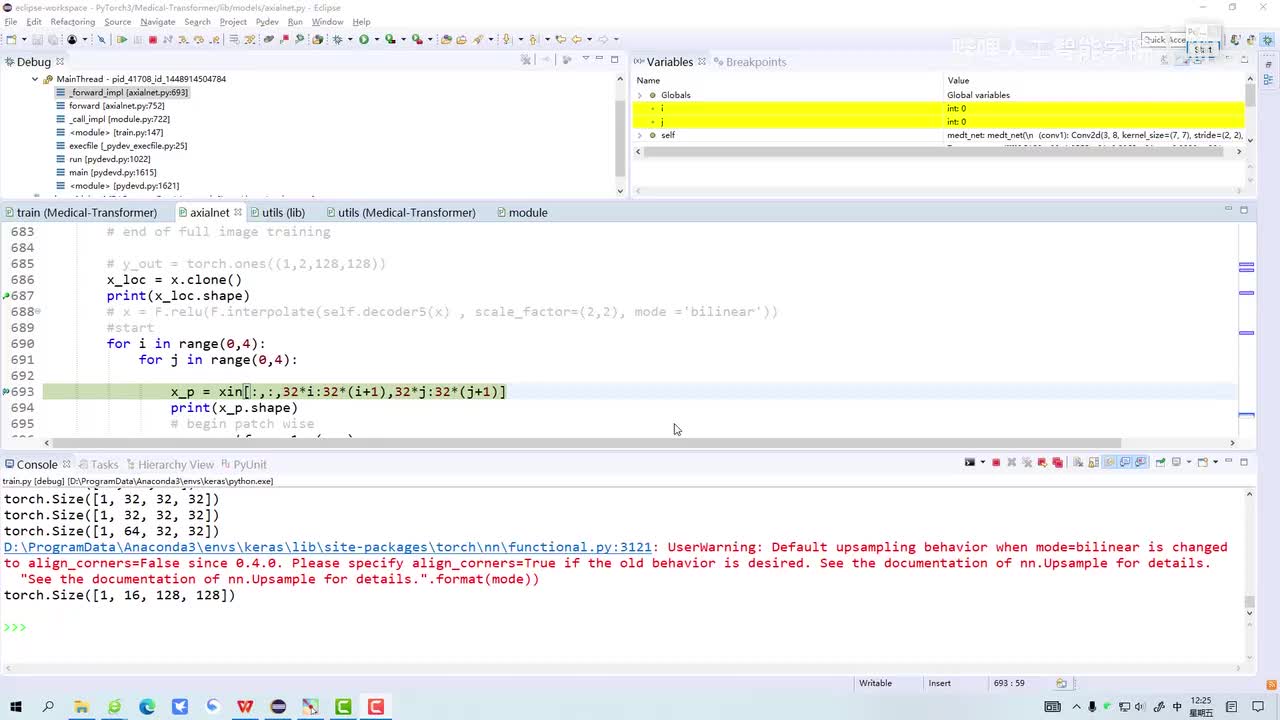
Task: Click the green Run button in toolbar
Action: (x=364, y=40)
